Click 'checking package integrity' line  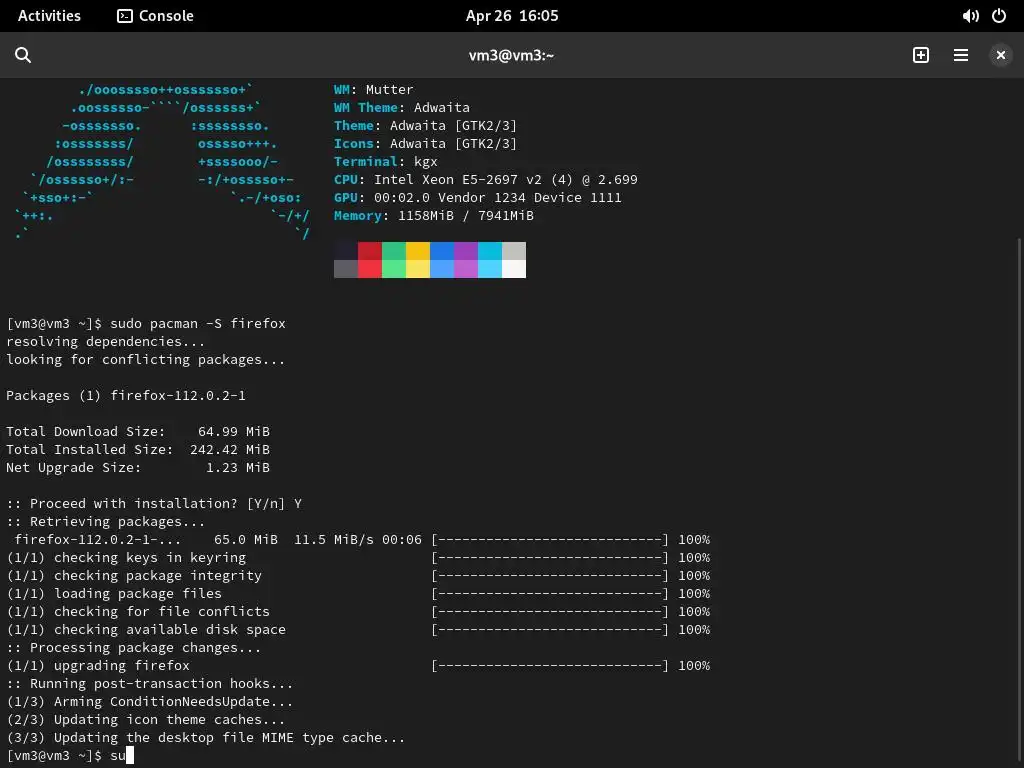point(134,575)
